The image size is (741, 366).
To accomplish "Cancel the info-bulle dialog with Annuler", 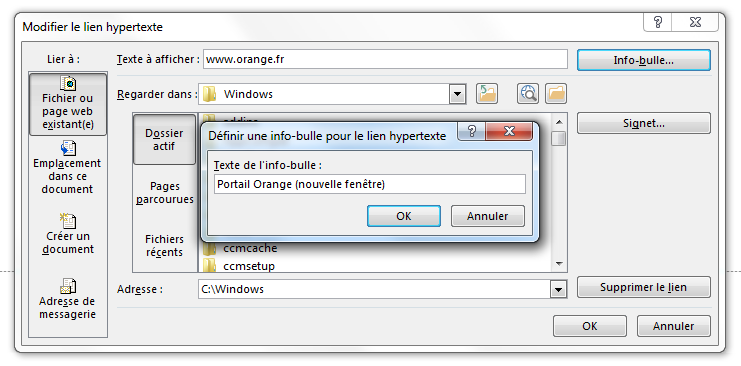I will [487, 216].
